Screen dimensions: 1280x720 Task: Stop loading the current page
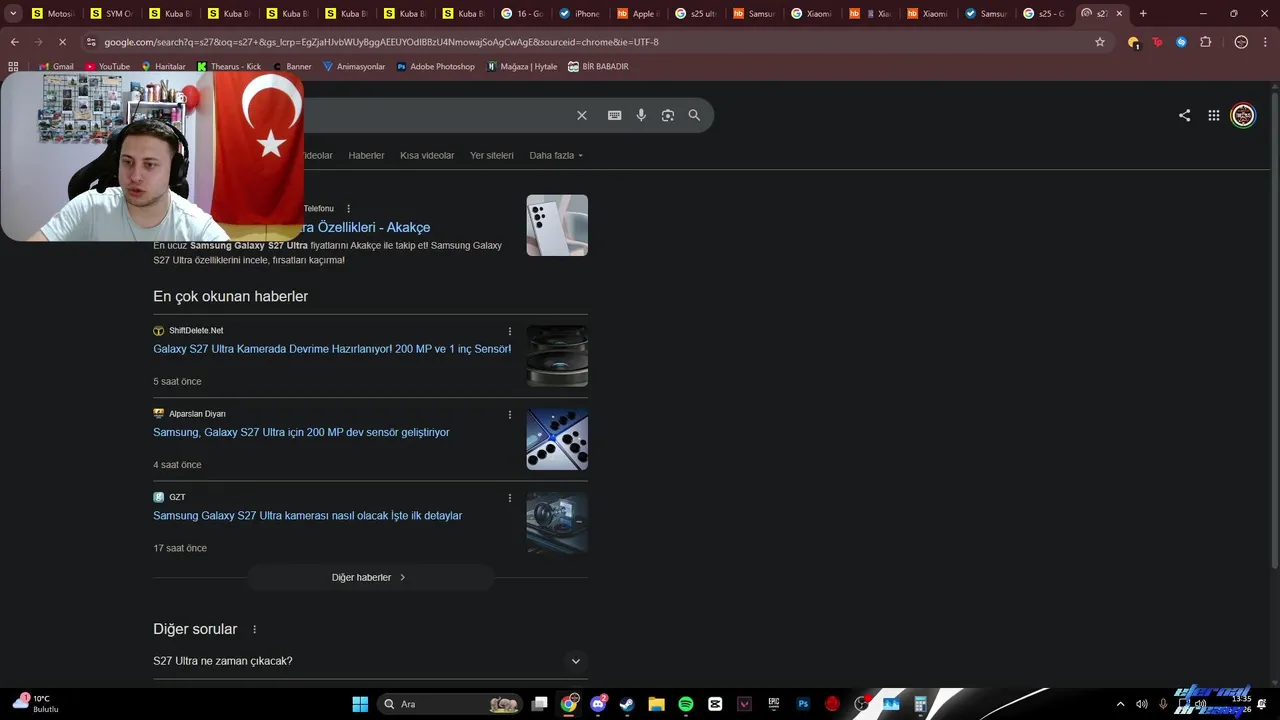click(62, 42)
